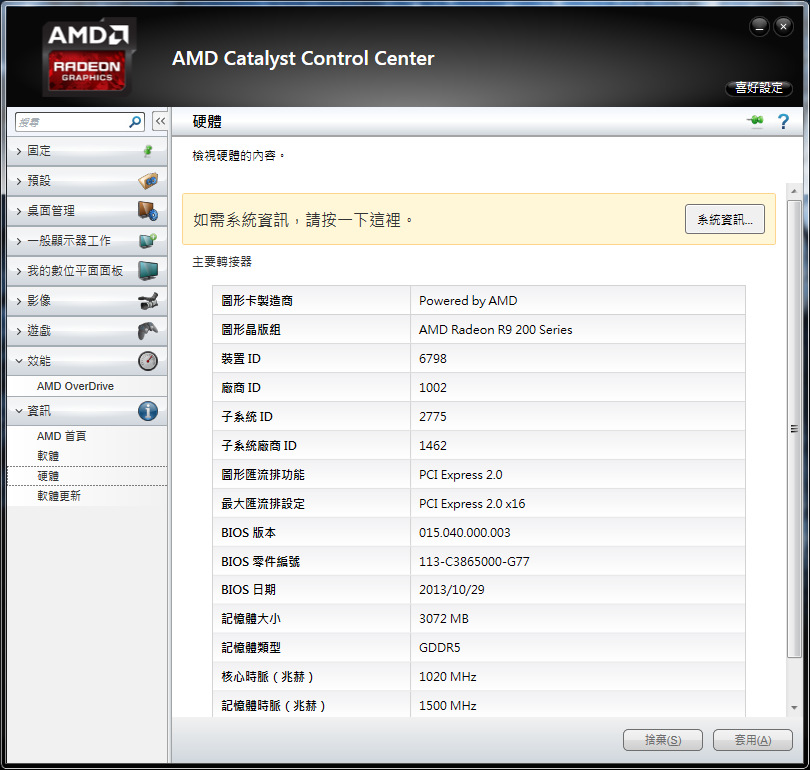Click core clock value 1020 MHz
Image resolution: width=810 pixels, height=770 pixels.
[447, 677]
